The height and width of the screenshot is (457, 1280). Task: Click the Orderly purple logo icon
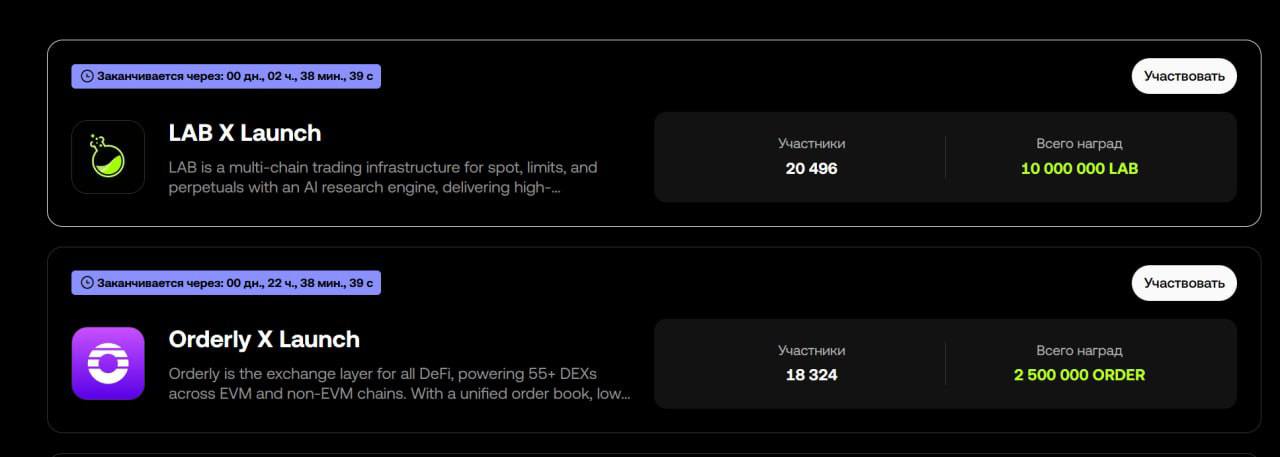tap(108, 363)
